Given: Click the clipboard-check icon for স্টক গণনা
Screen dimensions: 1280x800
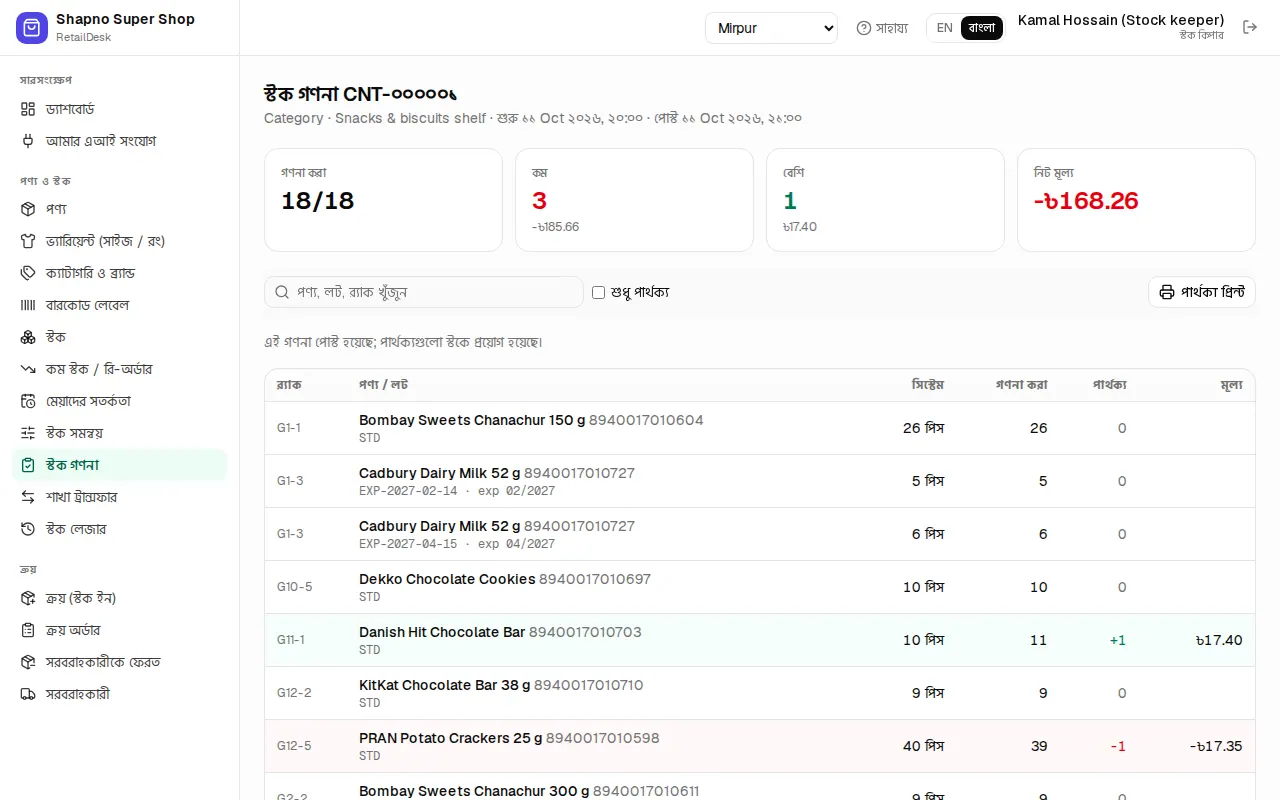Looking at the screenshot, I should point(28,465).
